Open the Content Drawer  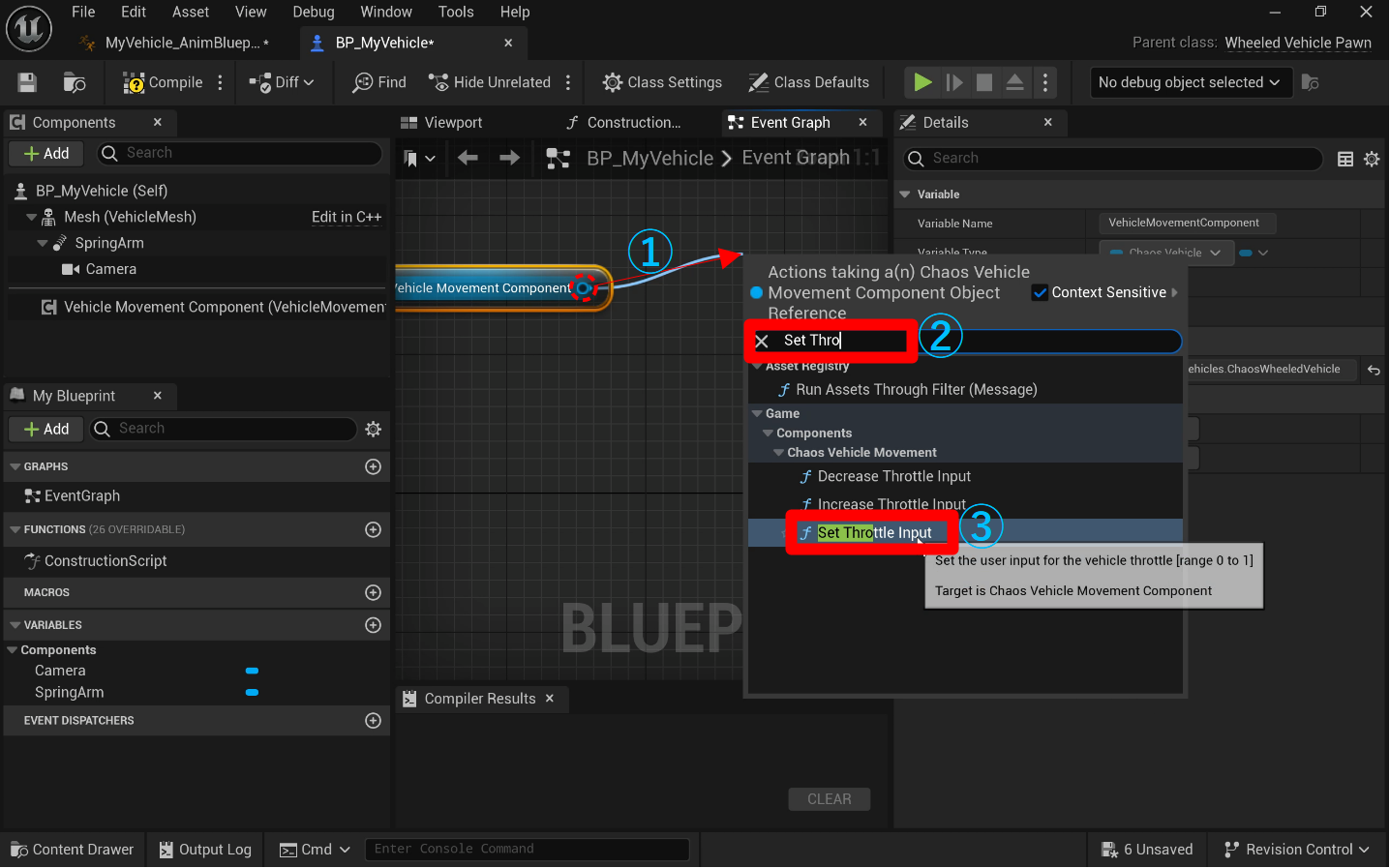click(73, 850)
